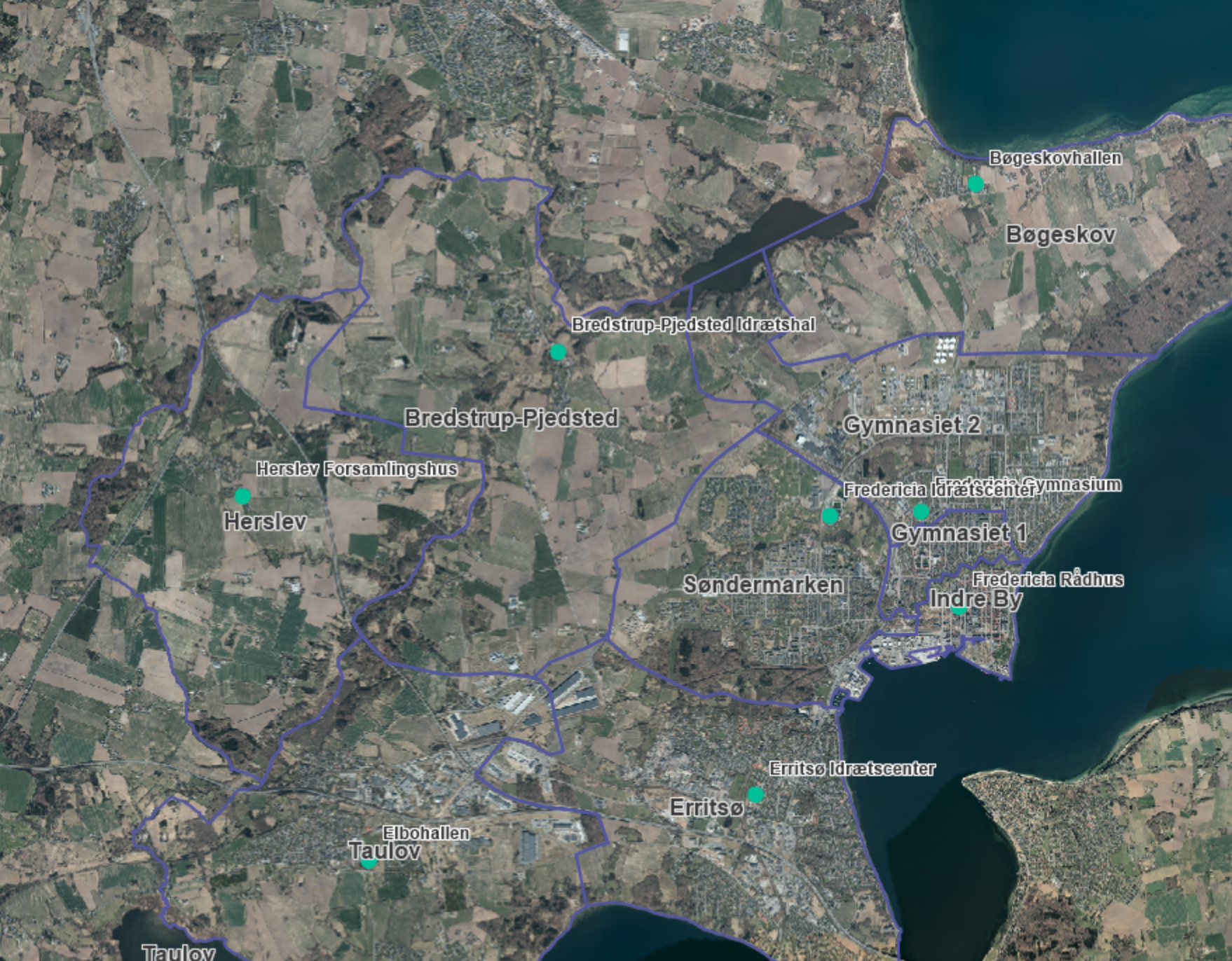Viewport: 1232px width, 961px height.
Task: Select the Herslev Forsamlingshus text label
Action: coord(357,469)
